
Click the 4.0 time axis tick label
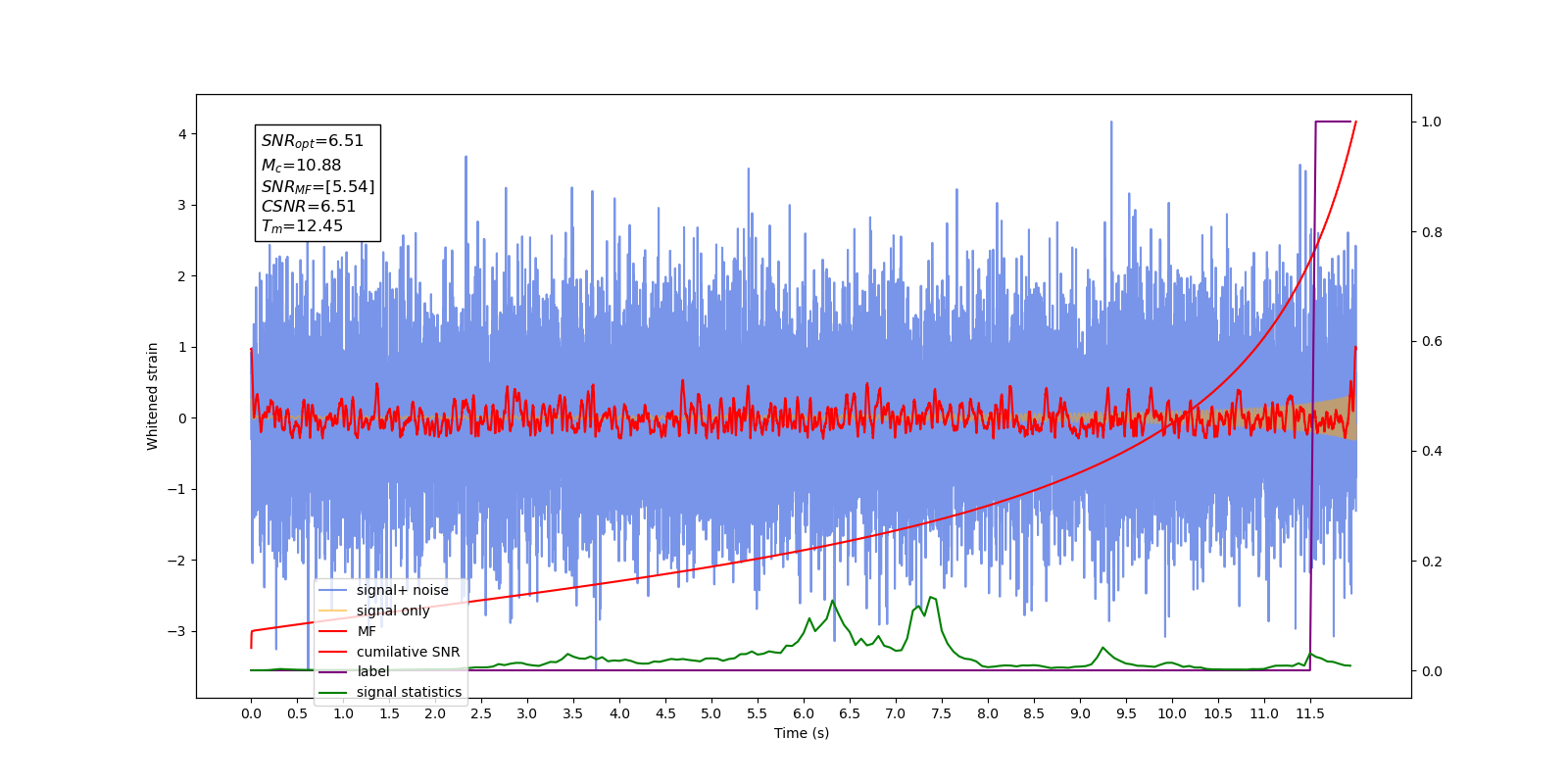(x=619, y=713)
